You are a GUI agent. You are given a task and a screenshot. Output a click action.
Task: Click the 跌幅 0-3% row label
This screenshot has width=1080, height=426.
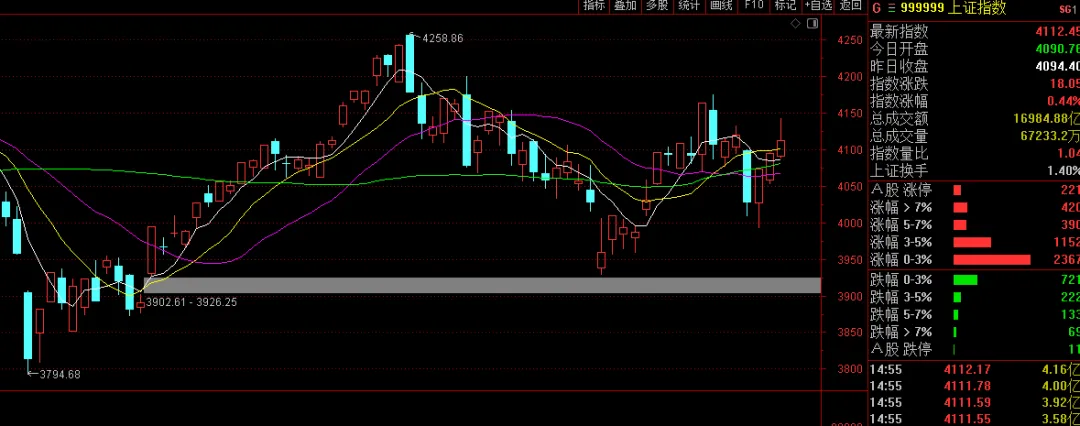901,280
